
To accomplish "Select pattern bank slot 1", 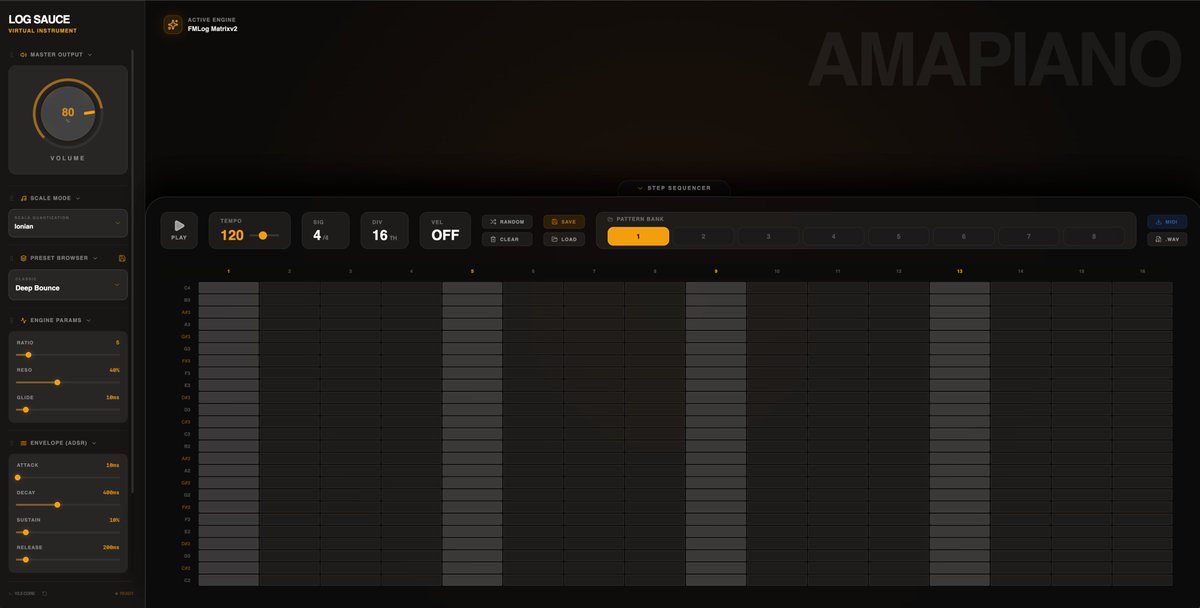I will 638,236.
